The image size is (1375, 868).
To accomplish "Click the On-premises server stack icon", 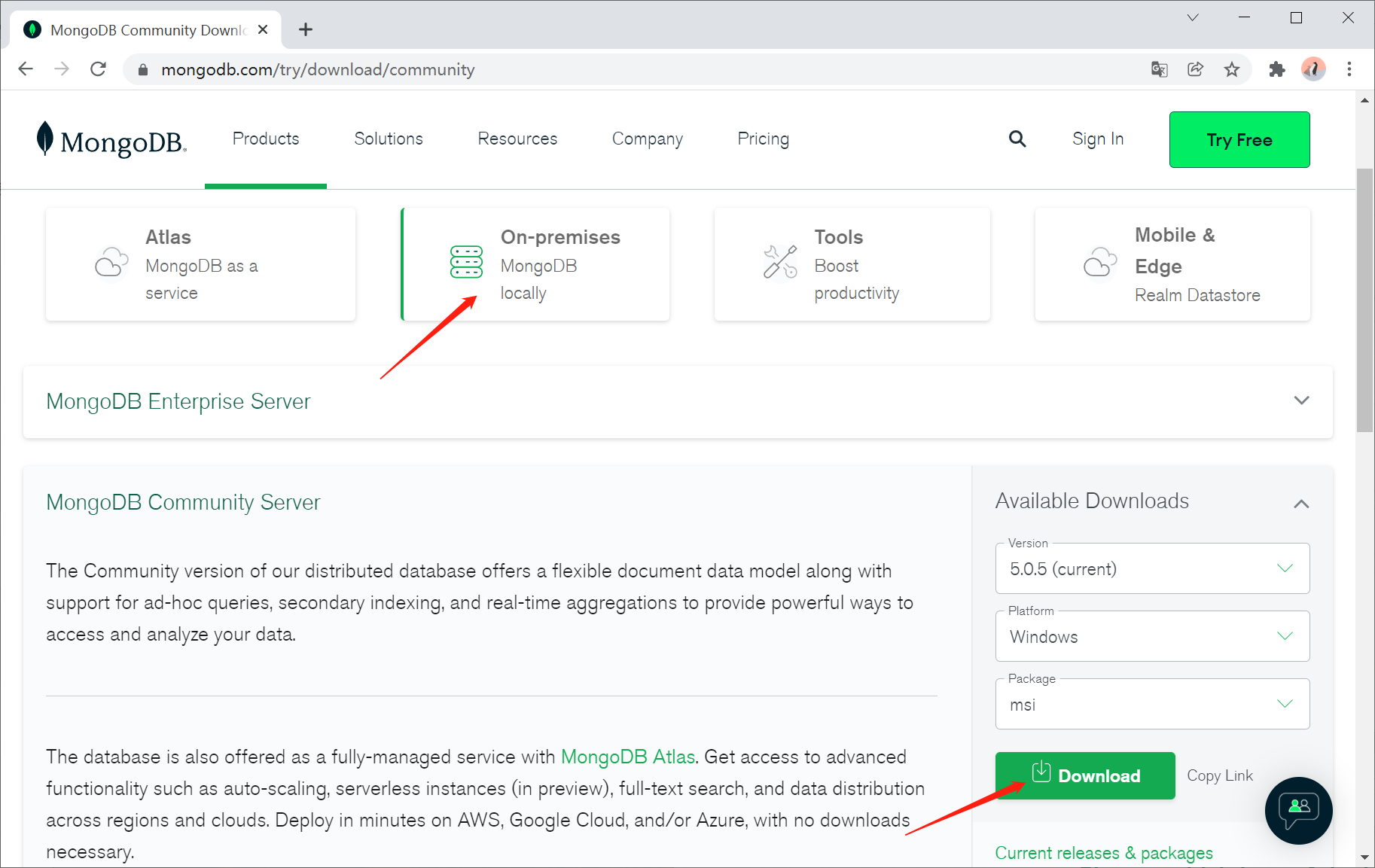I will tap(466, 262).
